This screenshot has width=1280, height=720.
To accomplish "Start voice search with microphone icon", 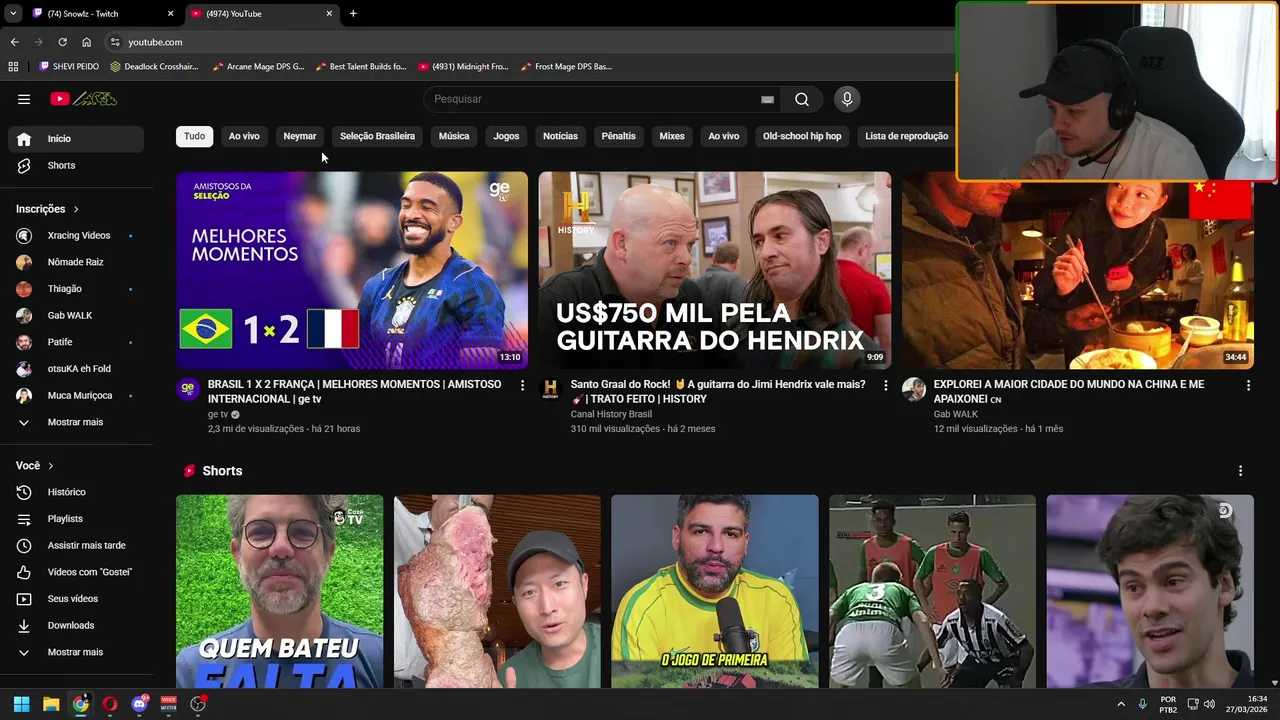I will 847,99.
